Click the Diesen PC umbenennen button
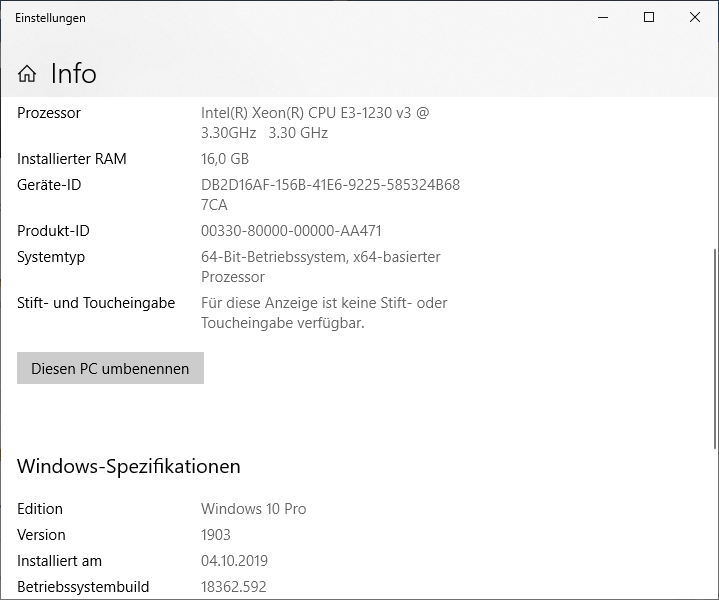 coord(110,368)
